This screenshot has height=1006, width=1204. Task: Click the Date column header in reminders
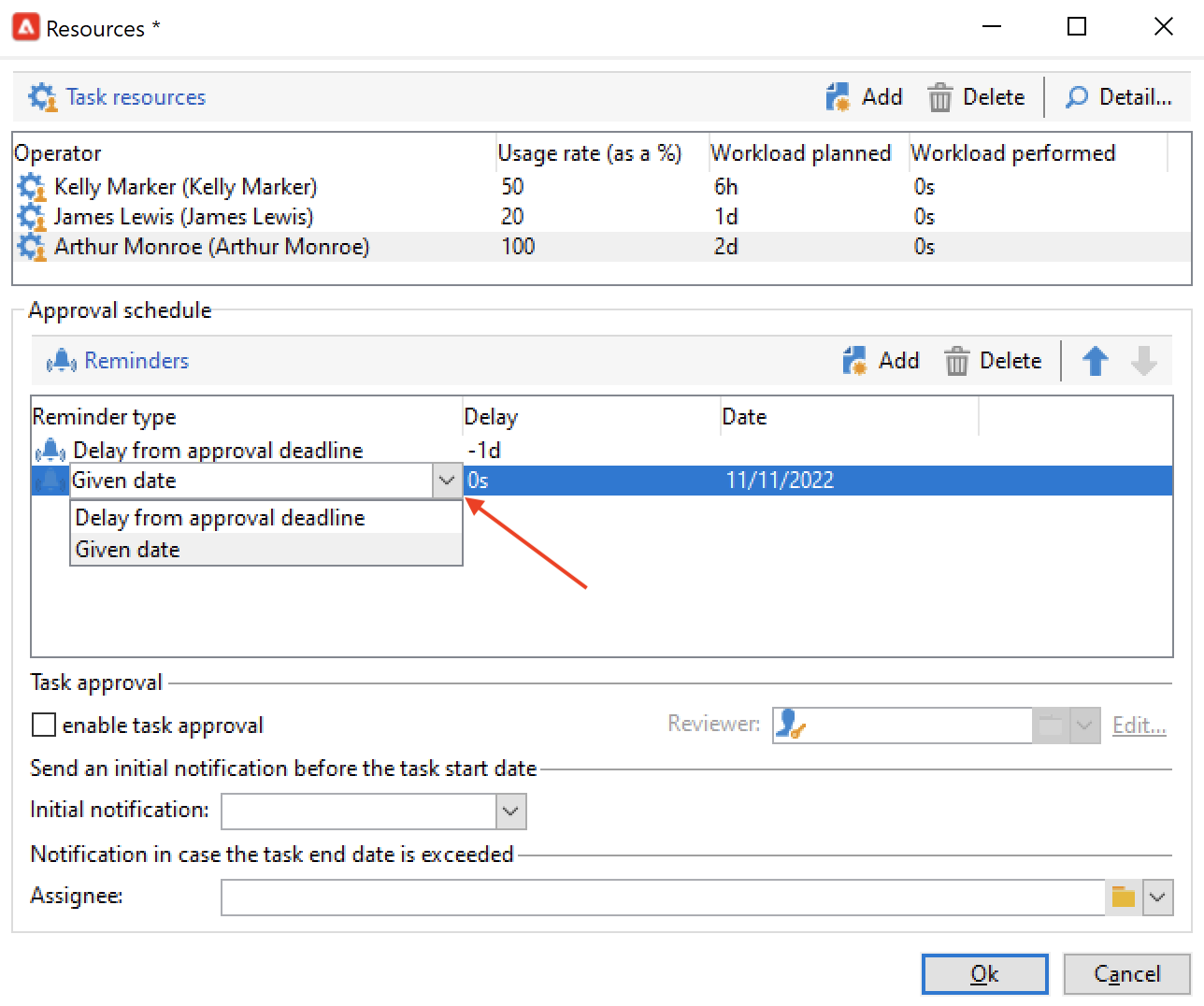tap(850, 417)
